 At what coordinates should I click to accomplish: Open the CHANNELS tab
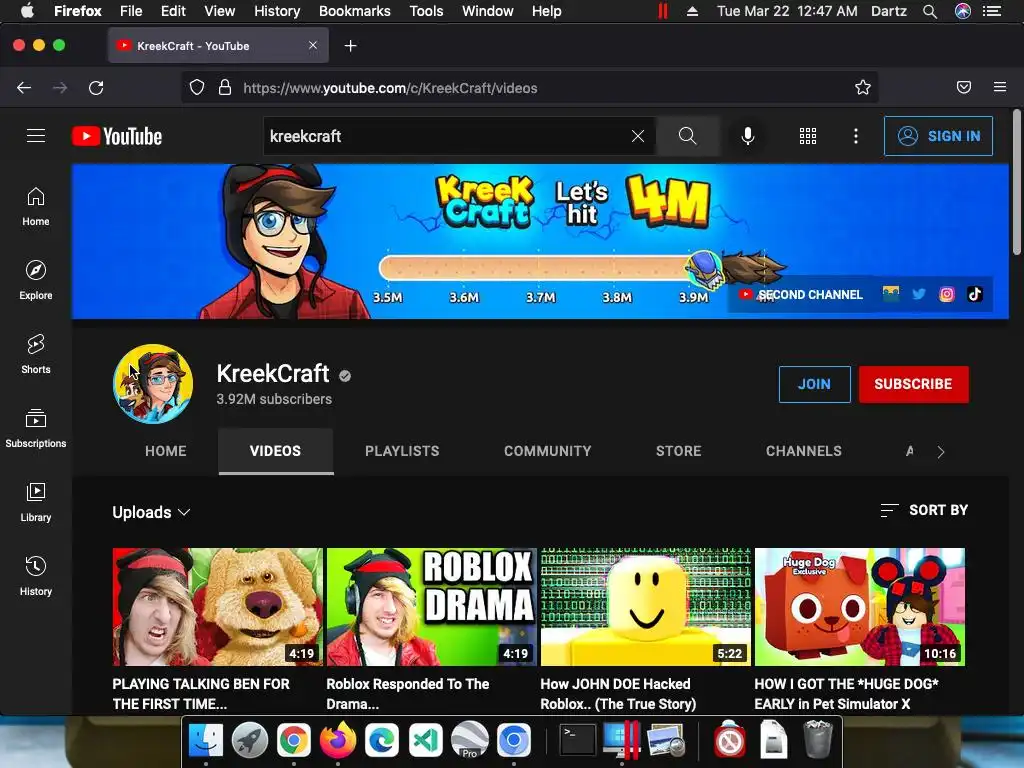click(x=804, y=451)
